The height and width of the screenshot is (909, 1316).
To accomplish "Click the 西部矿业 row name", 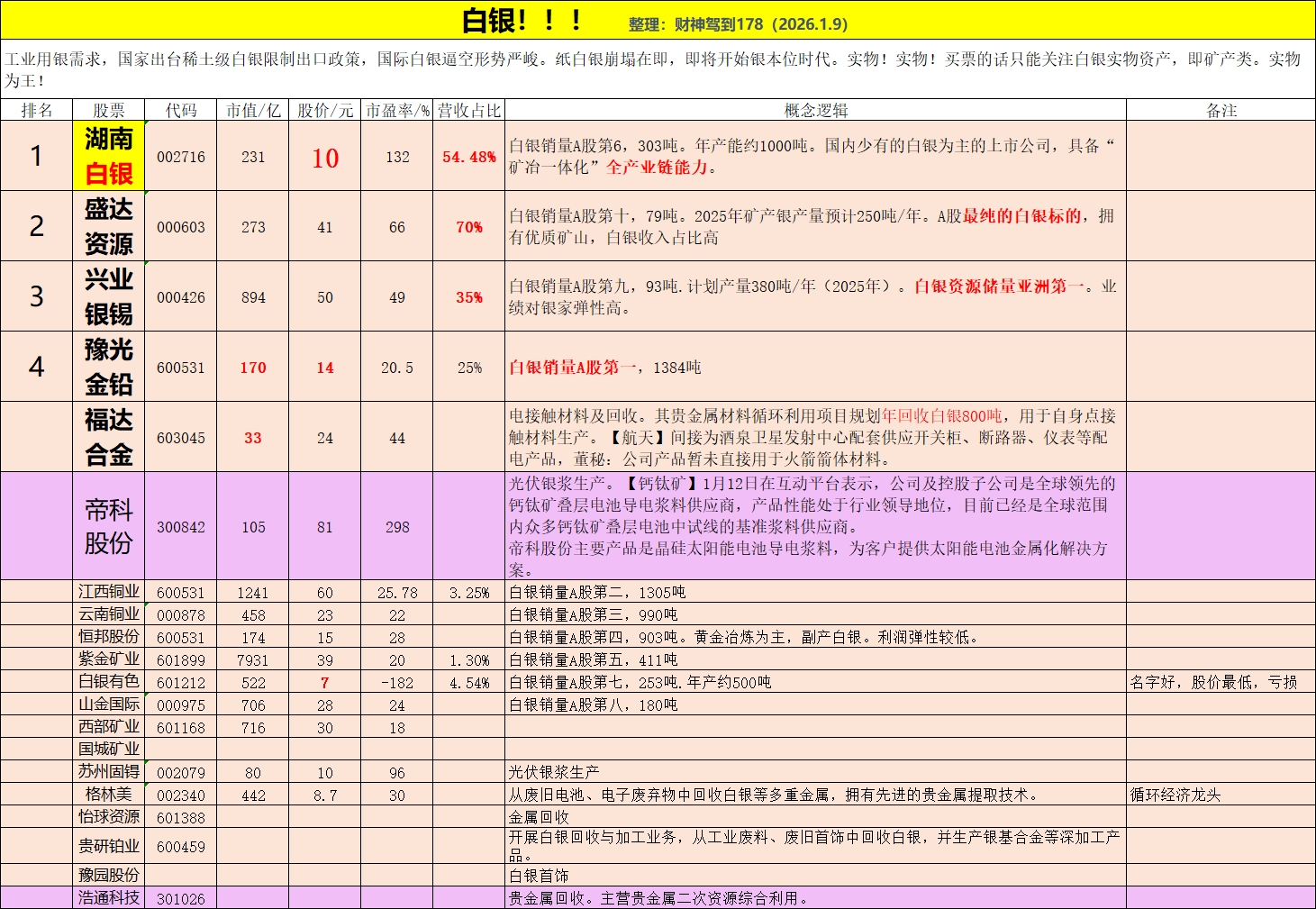I will [109, 727].
